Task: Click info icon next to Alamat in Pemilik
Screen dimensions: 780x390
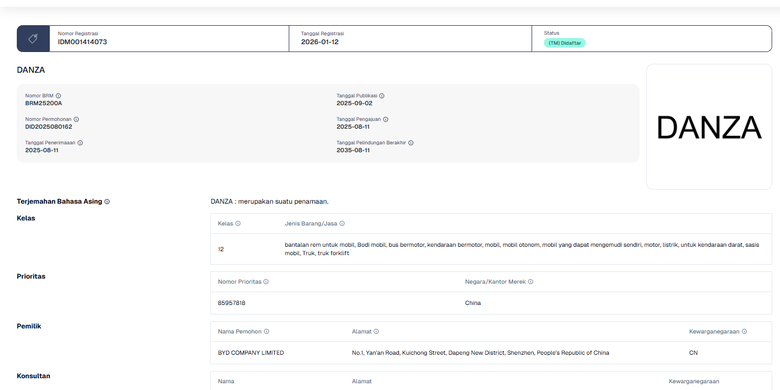Action: click(x=376, y=331)
